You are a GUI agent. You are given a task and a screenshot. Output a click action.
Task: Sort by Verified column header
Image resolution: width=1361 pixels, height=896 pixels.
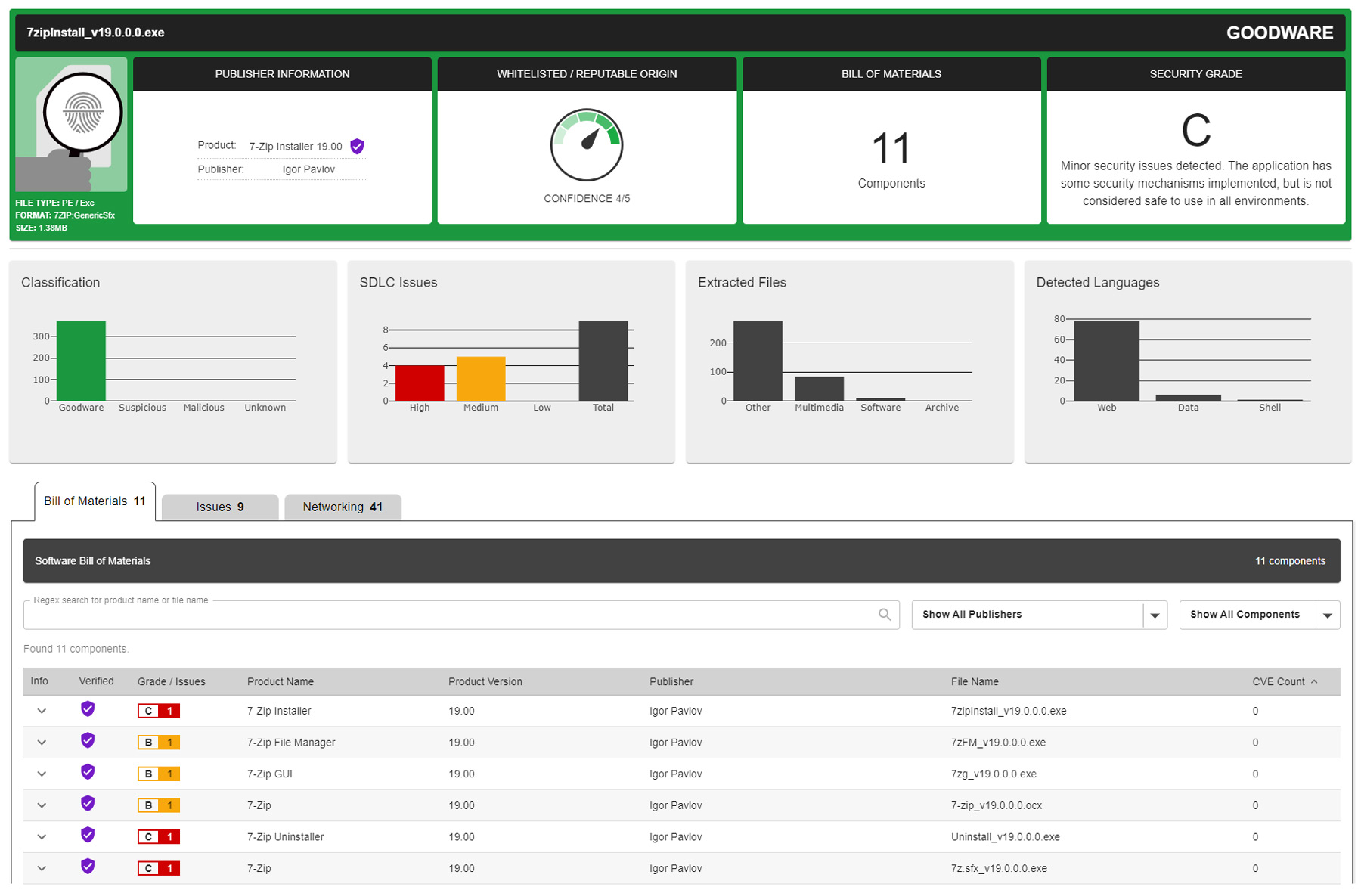point(96,681)
